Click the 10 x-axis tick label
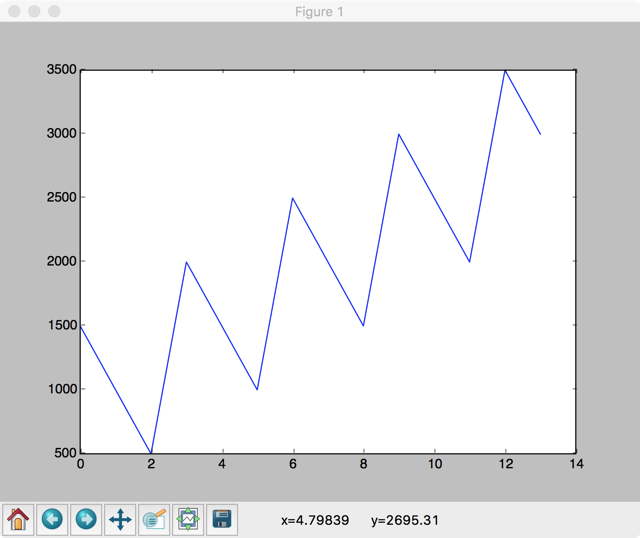Image resolution: width=640 pixels, height=538 pixels. [435, 464]
